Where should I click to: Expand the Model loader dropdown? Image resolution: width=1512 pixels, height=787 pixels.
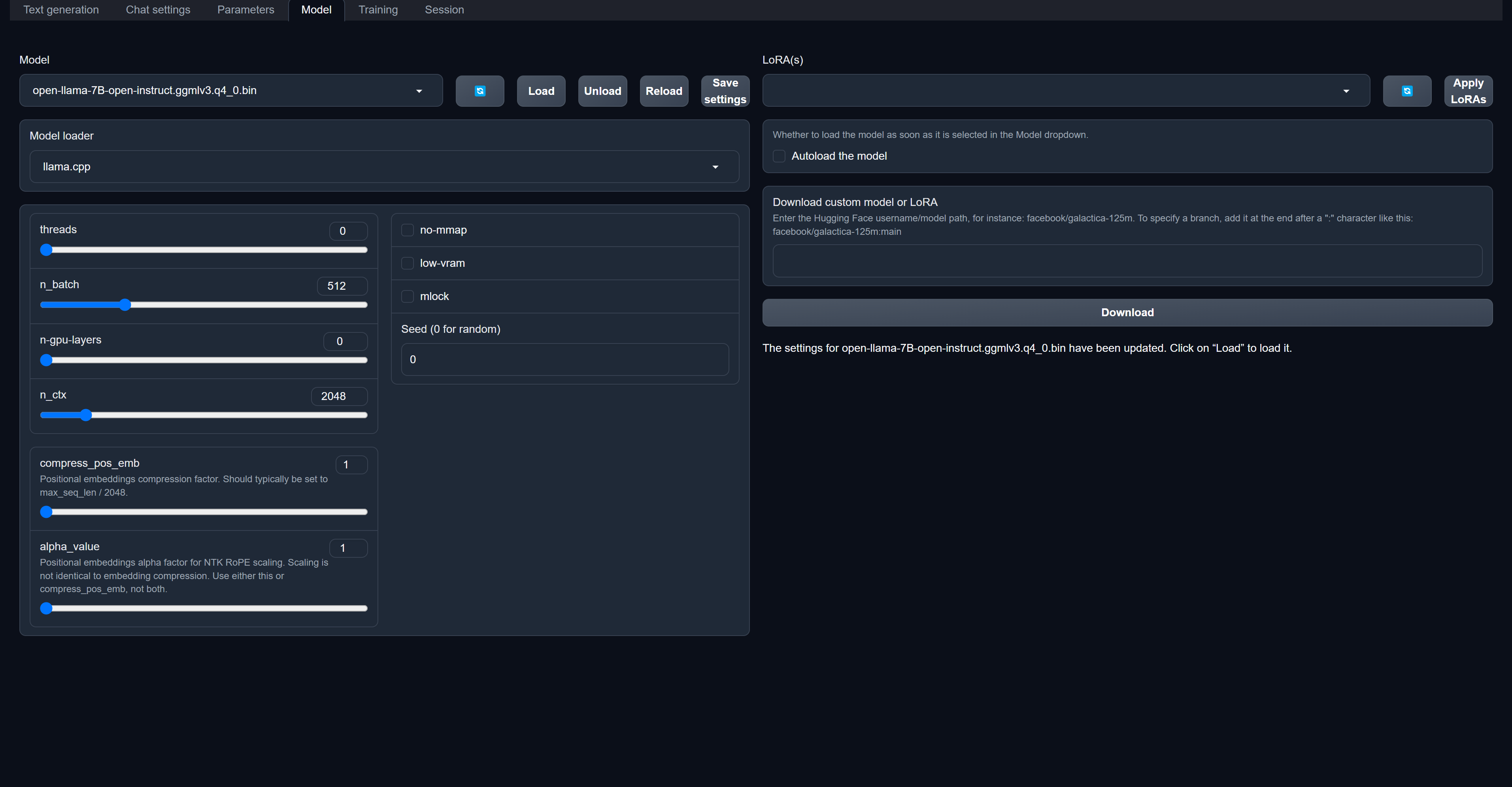pos(384,167)
